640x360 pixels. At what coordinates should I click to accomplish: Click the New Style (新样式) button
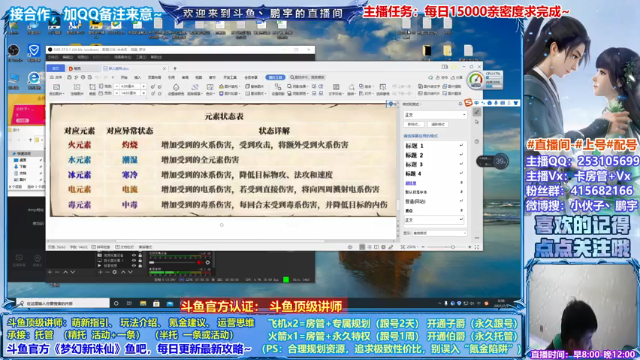click(x=413, y=124)
